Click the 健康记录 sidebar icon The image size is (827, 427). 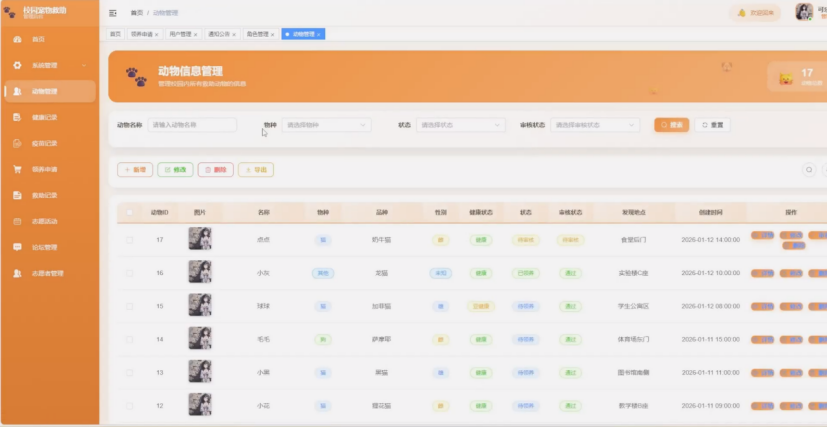point(17,117)
